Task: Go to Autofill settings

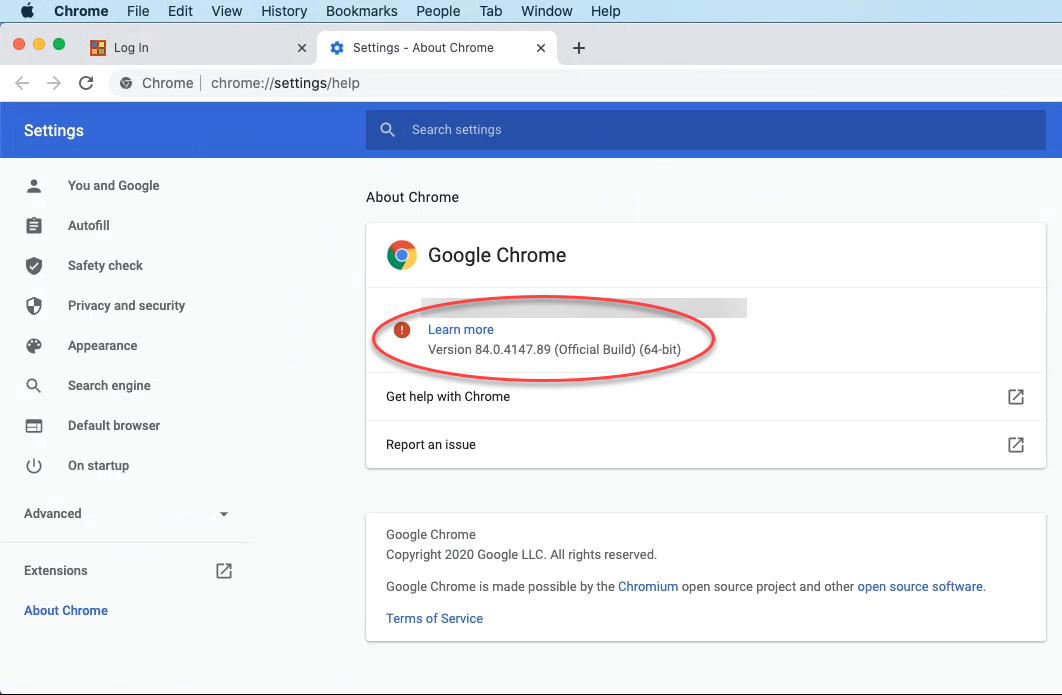Action: (89, 226)
